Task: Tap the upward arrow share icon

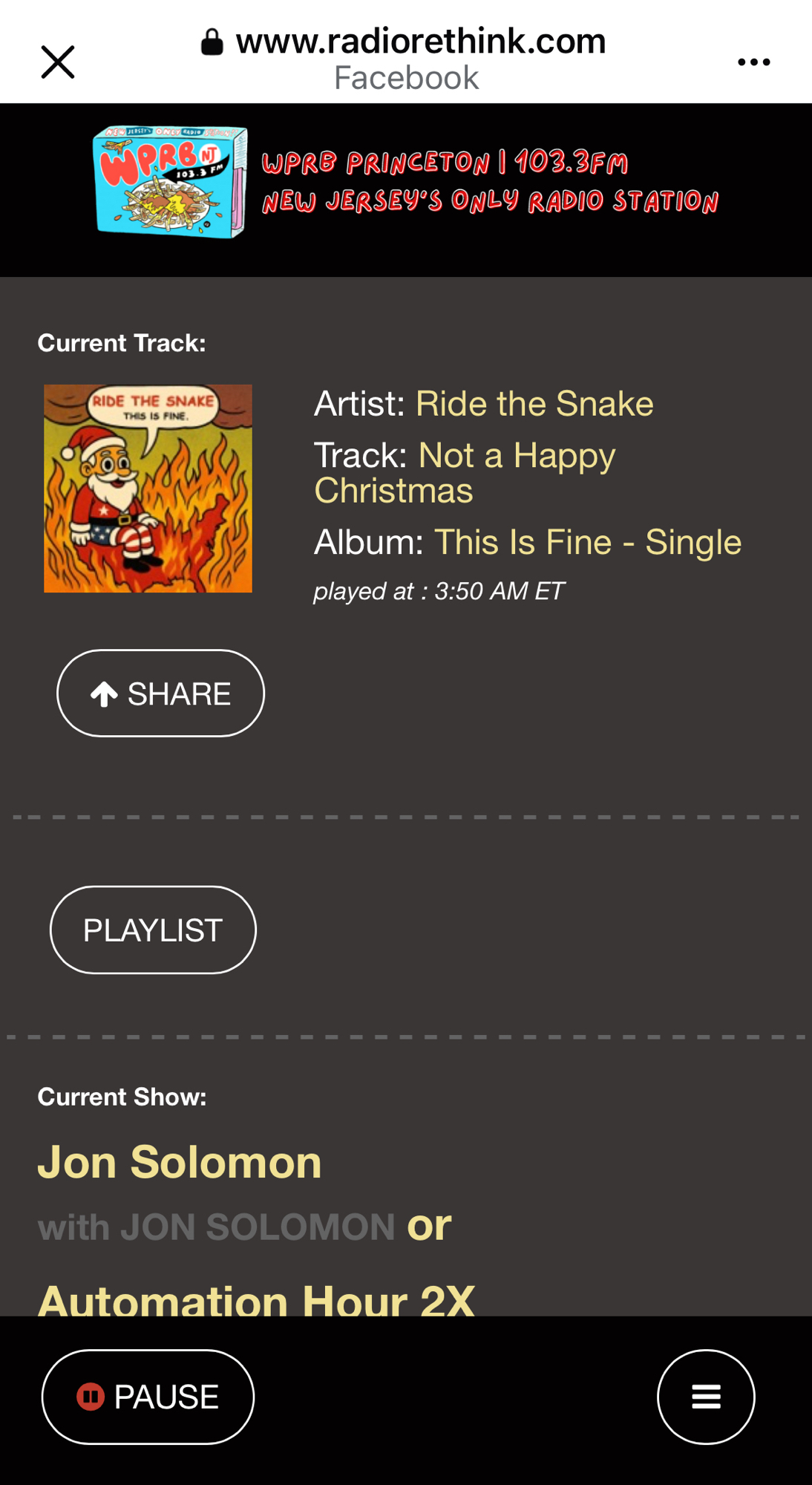Action: (x=104, y=694)
